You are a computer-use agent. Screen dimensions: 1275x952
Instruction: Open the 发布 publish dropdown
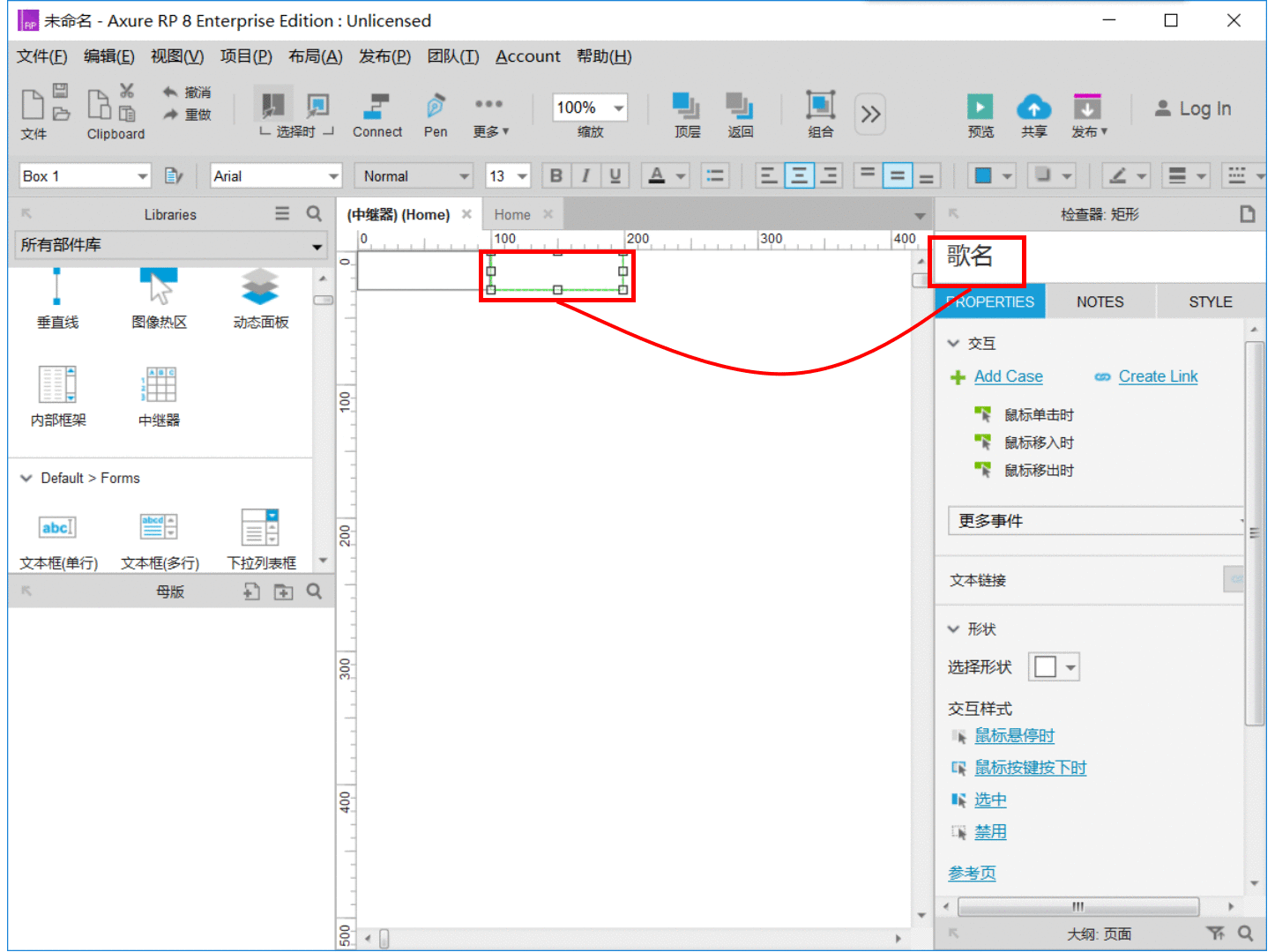[1089, 115]
